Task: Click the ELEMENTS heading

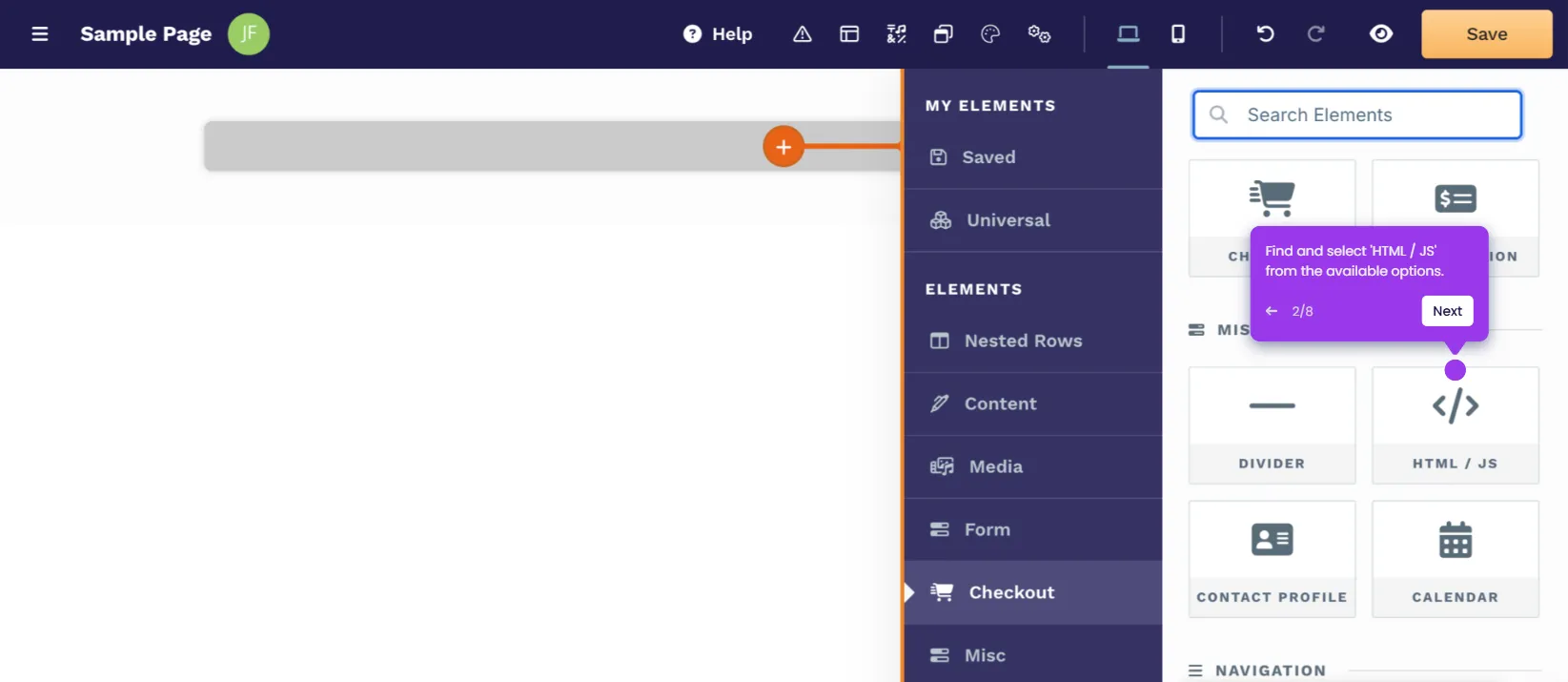Action: click(x=973, y=289)
